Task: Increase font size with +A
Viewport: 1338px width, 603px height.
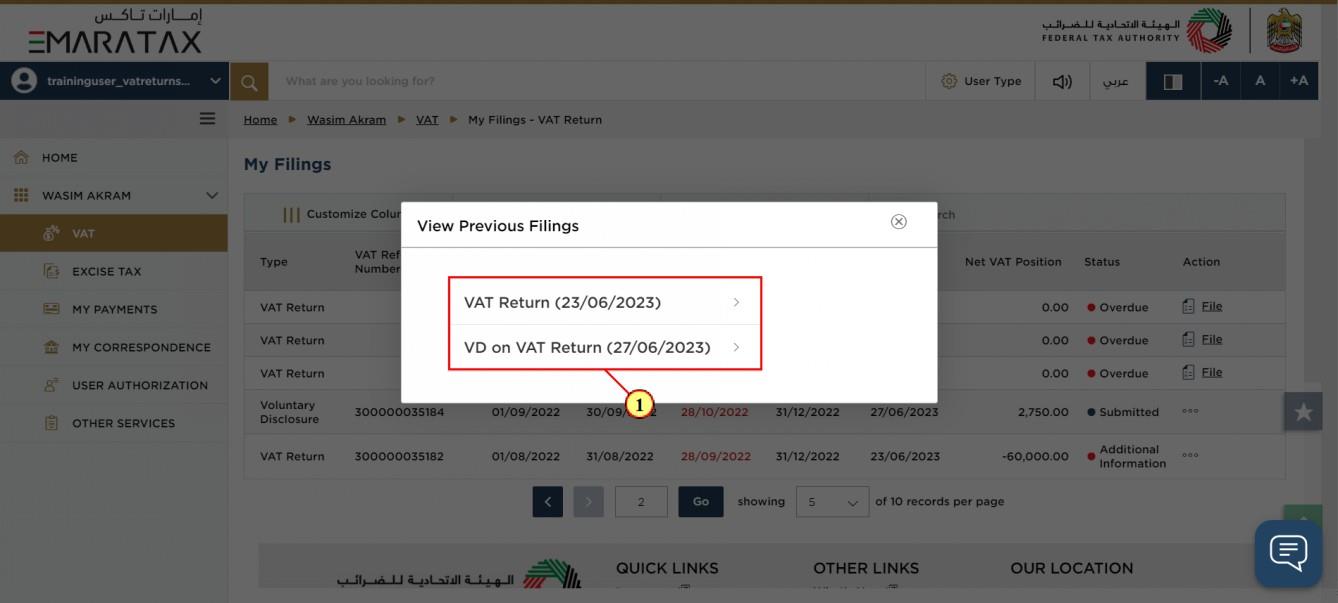Action: 1298,81
